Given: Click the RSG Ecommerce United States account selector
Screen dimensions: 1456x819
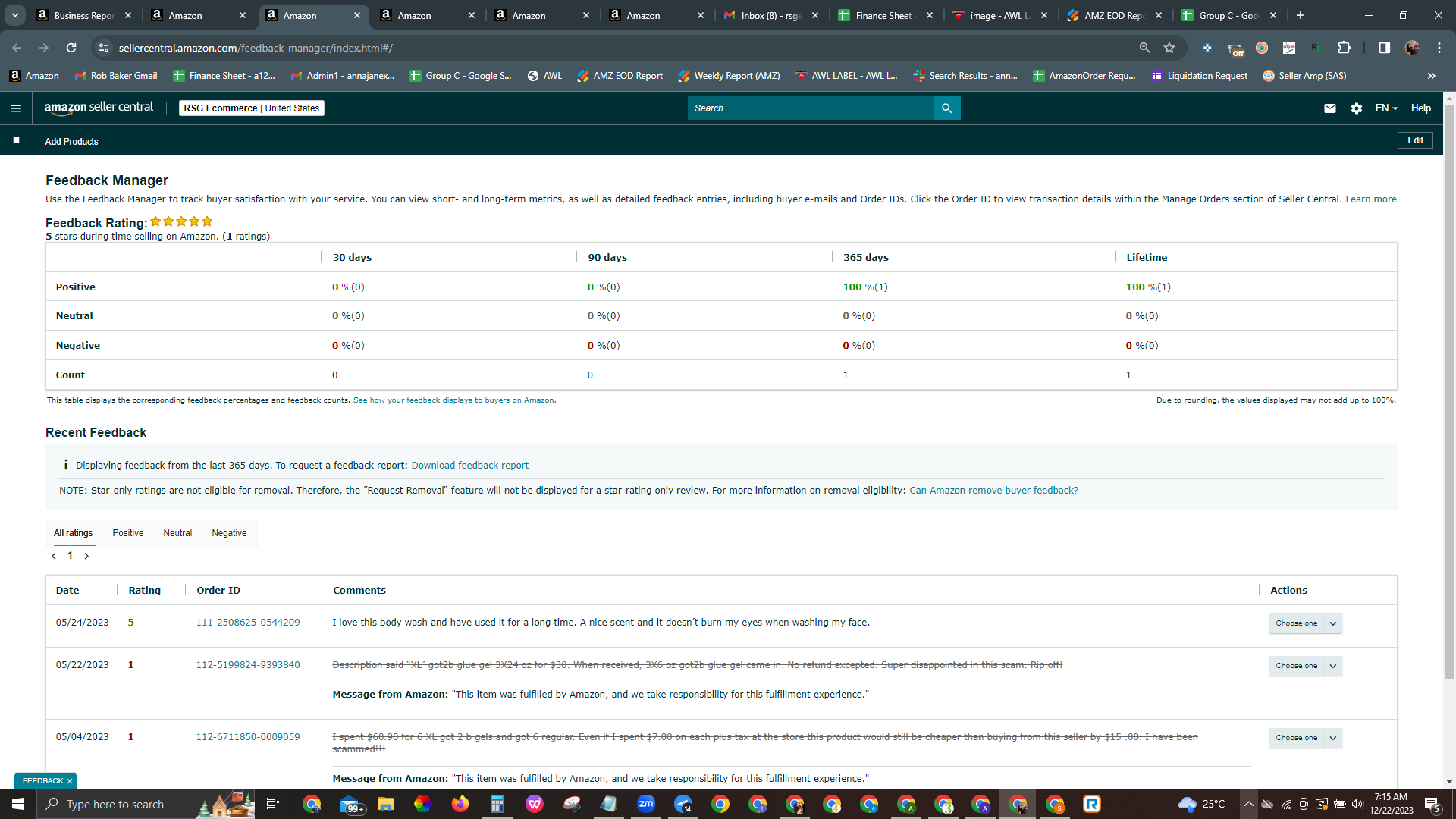Looking at the screenshot, I should click(x=252, y=108).
